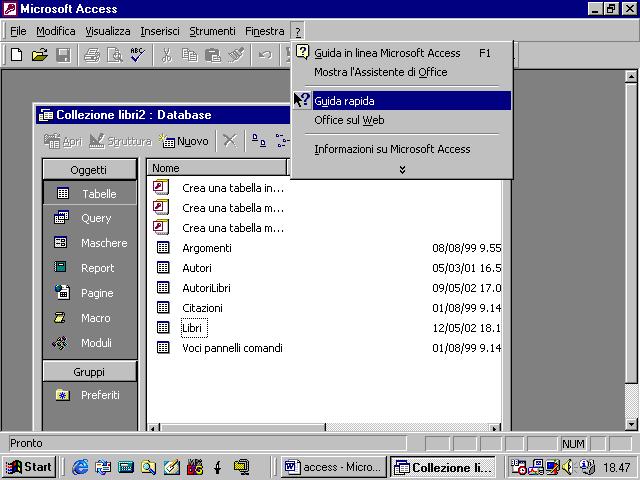The height and width of the screenshot is (480, 640).
Task: Click the table icon beside Argomenti
Action: click(163, 247)
